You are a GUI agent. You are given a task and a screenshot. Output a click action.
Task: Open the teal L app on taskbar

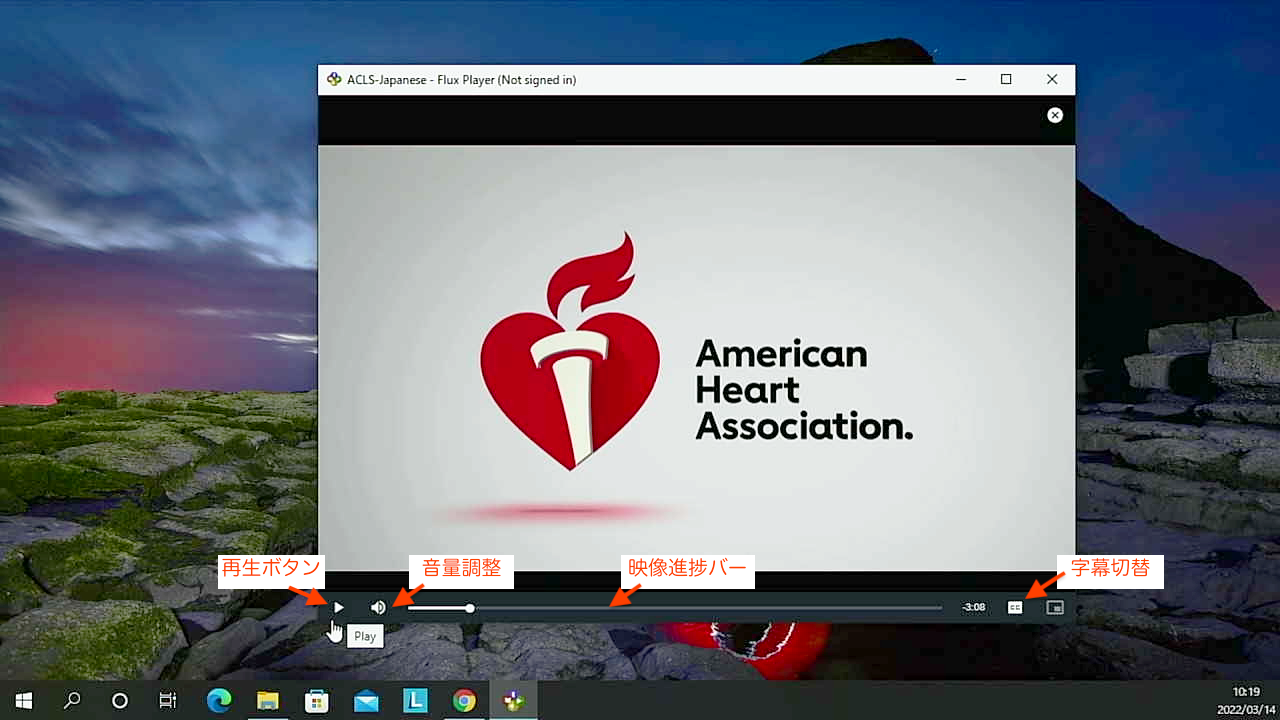click(415, 700)
